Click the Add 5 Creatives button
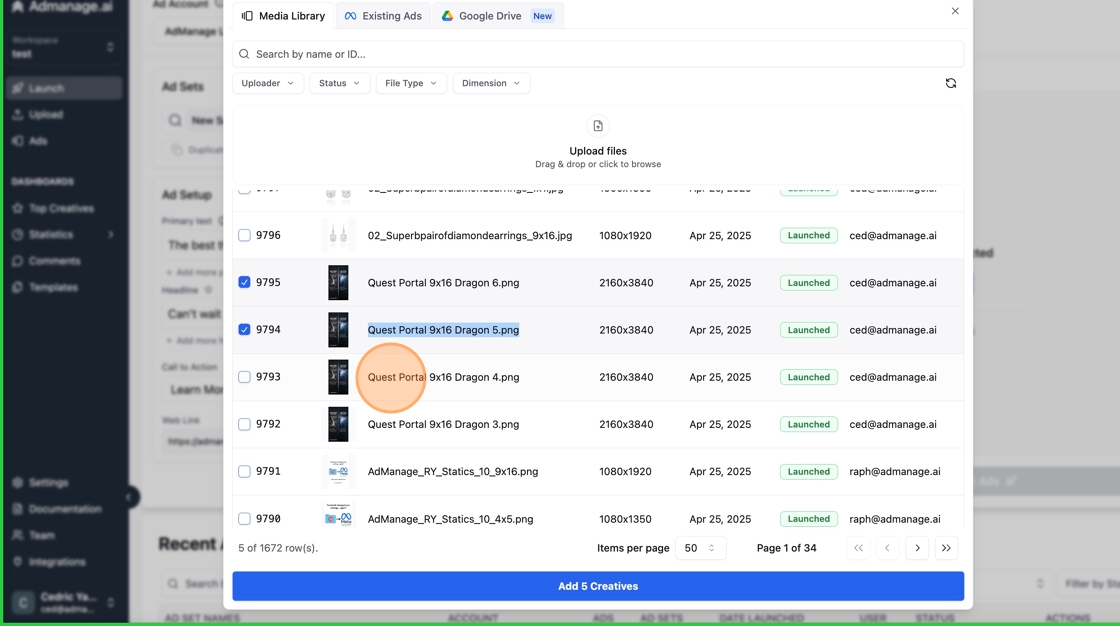This screenshot has height=626, width=1120. click(x=598, y=586)
